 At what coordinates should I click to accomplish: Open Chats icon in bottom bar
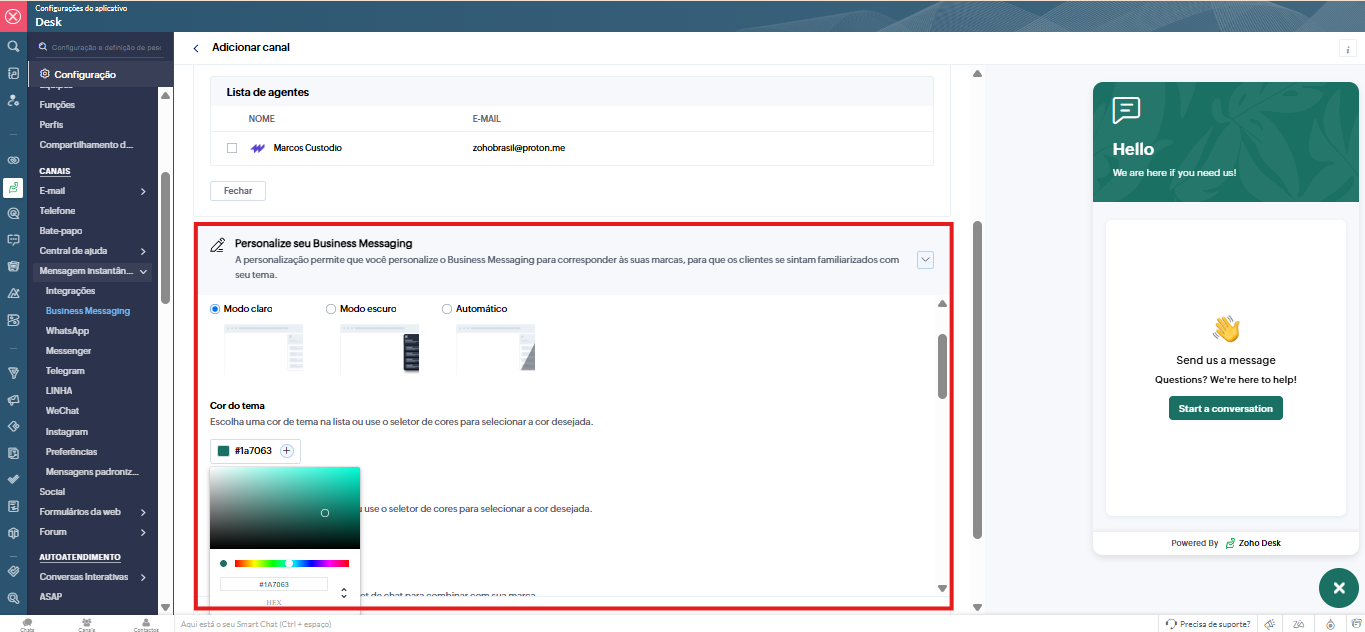[27, 624]
